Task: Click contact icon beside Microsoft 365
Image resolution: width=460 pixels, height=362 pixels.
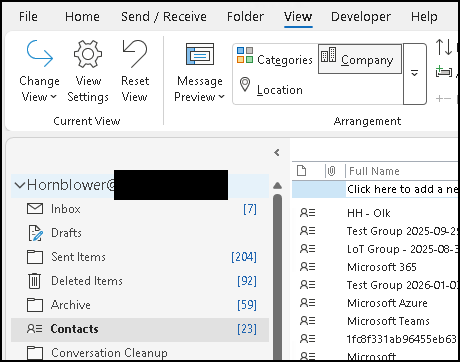Action: point(307,267)
